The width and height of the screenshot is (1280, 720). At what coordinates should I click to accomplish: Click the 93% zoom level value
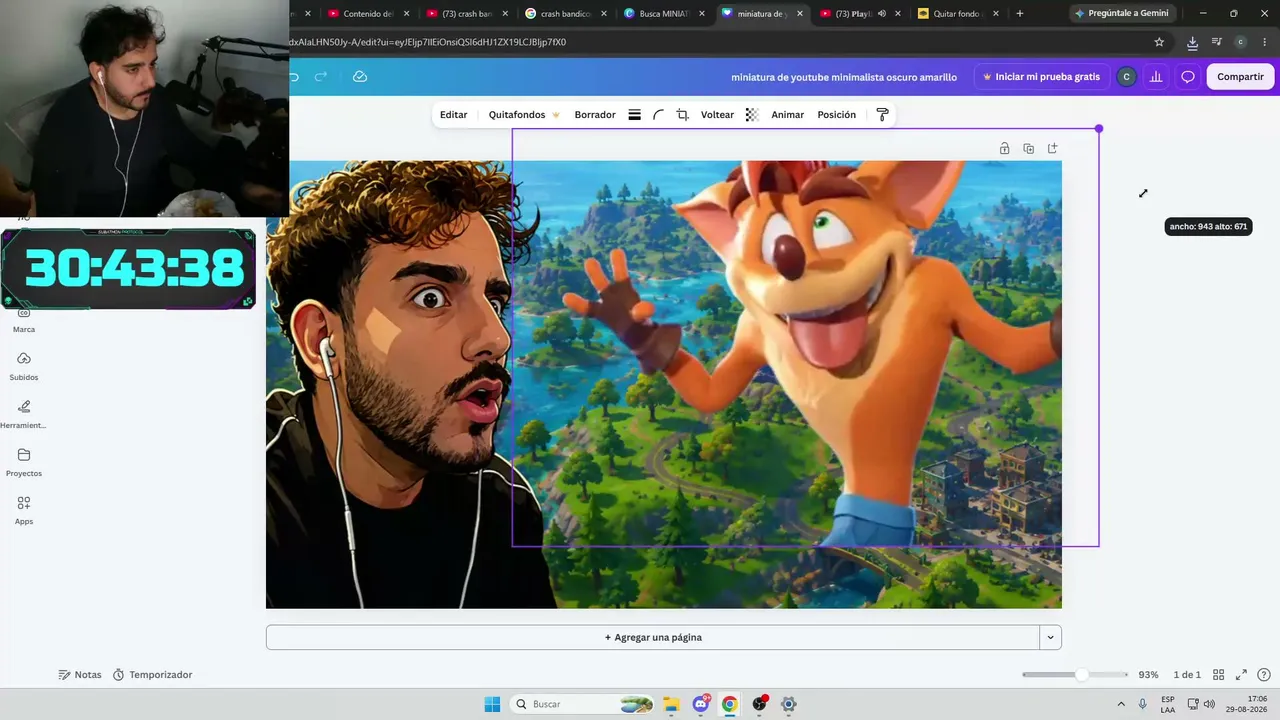[1148, 675]
